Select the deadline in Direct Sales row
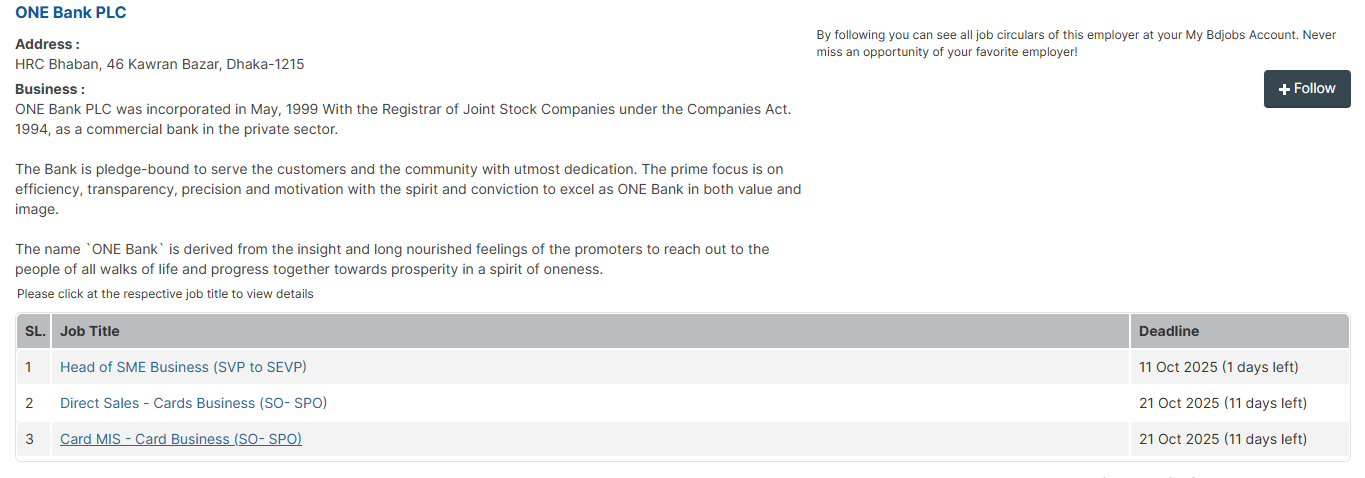Screen dimensions: 1365x478 1222,403
